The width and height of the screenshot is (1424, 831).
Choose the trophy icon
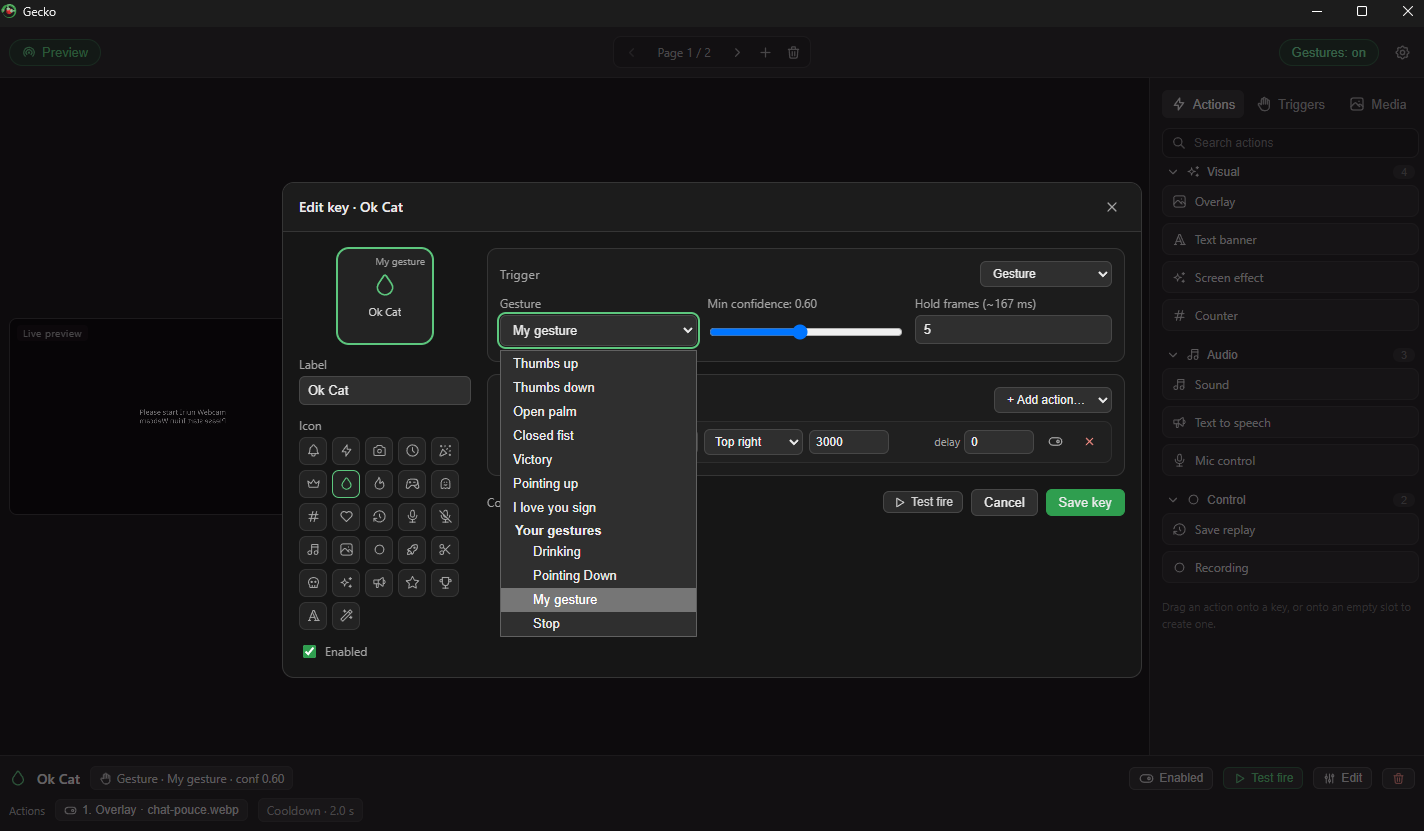point(445,583)
